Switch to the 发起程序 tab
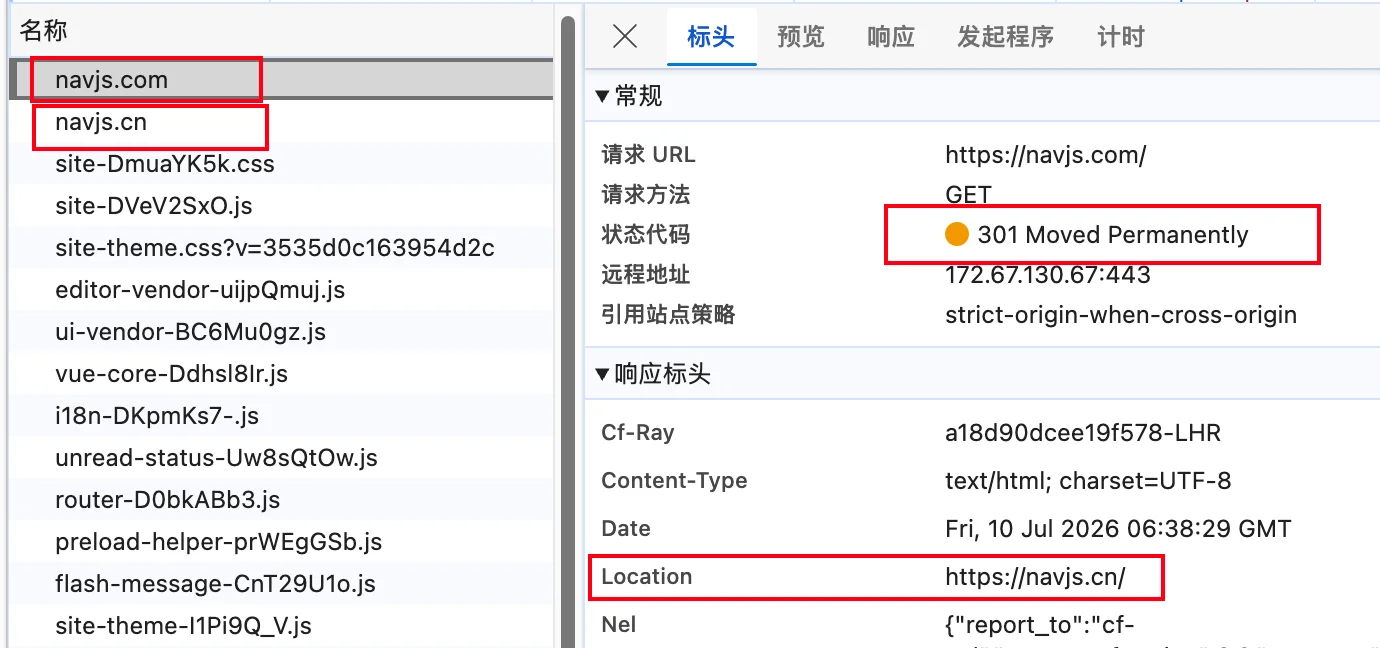Image resolution: width=1380 pixels, height=648 pixels. pos(1005,37)
